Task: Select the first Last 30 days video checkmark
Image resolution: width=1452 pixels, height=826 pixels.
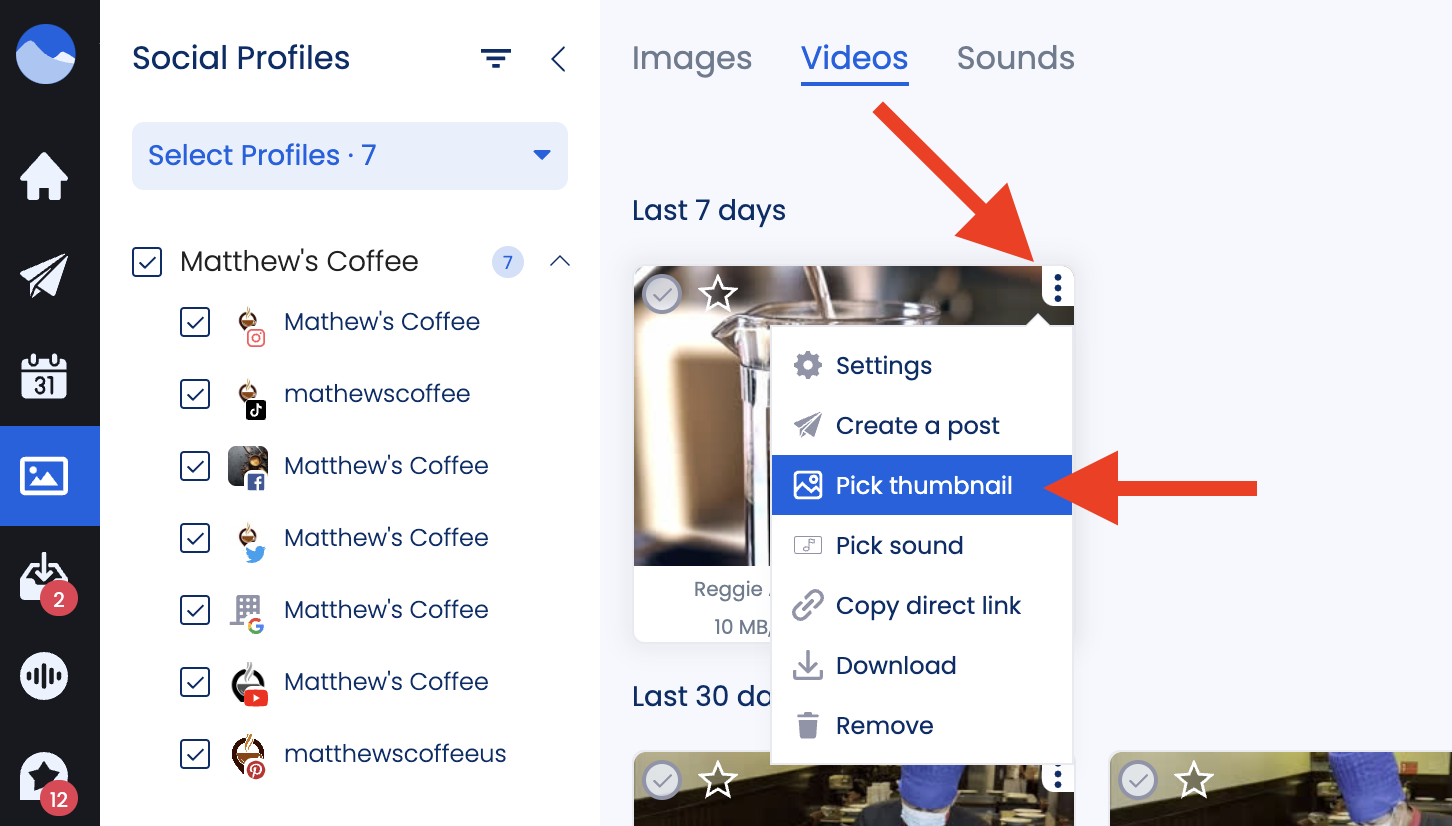Action: (662, 780)
